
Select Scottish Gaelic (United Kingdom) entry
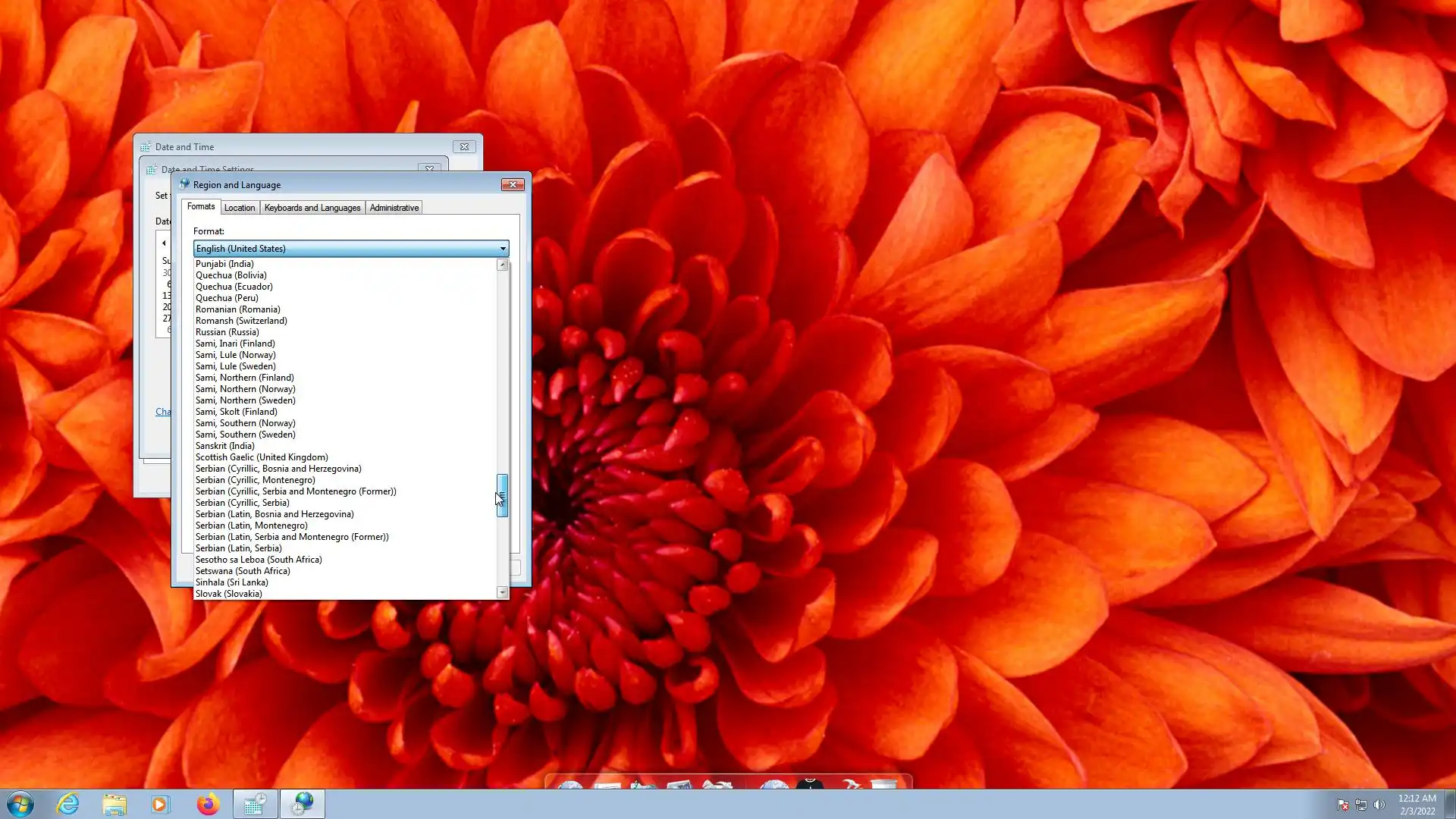(x=262, y=457)
